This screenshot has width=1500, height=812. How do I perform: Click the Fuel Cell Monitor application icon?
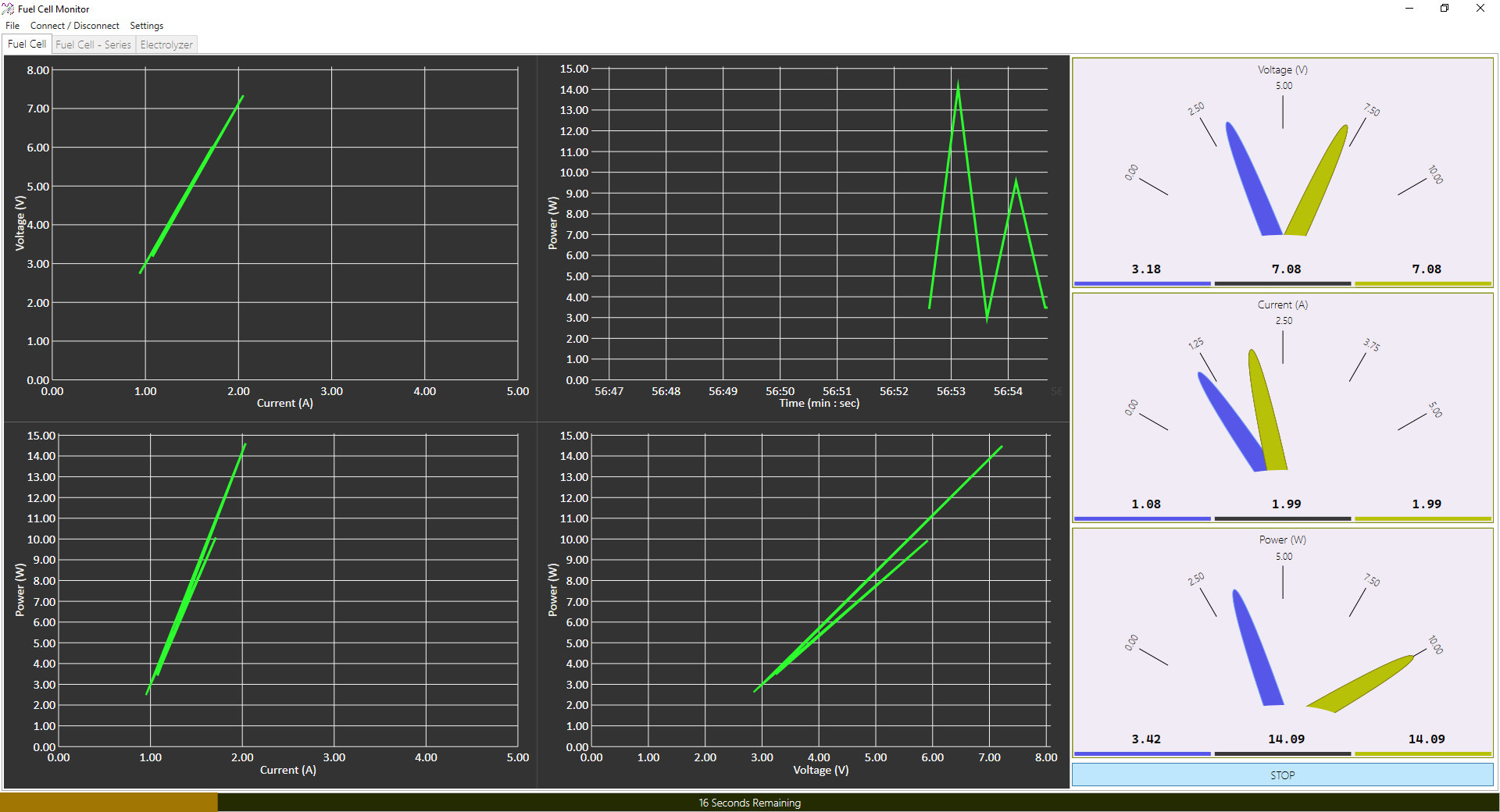click(x=8, y=9)
